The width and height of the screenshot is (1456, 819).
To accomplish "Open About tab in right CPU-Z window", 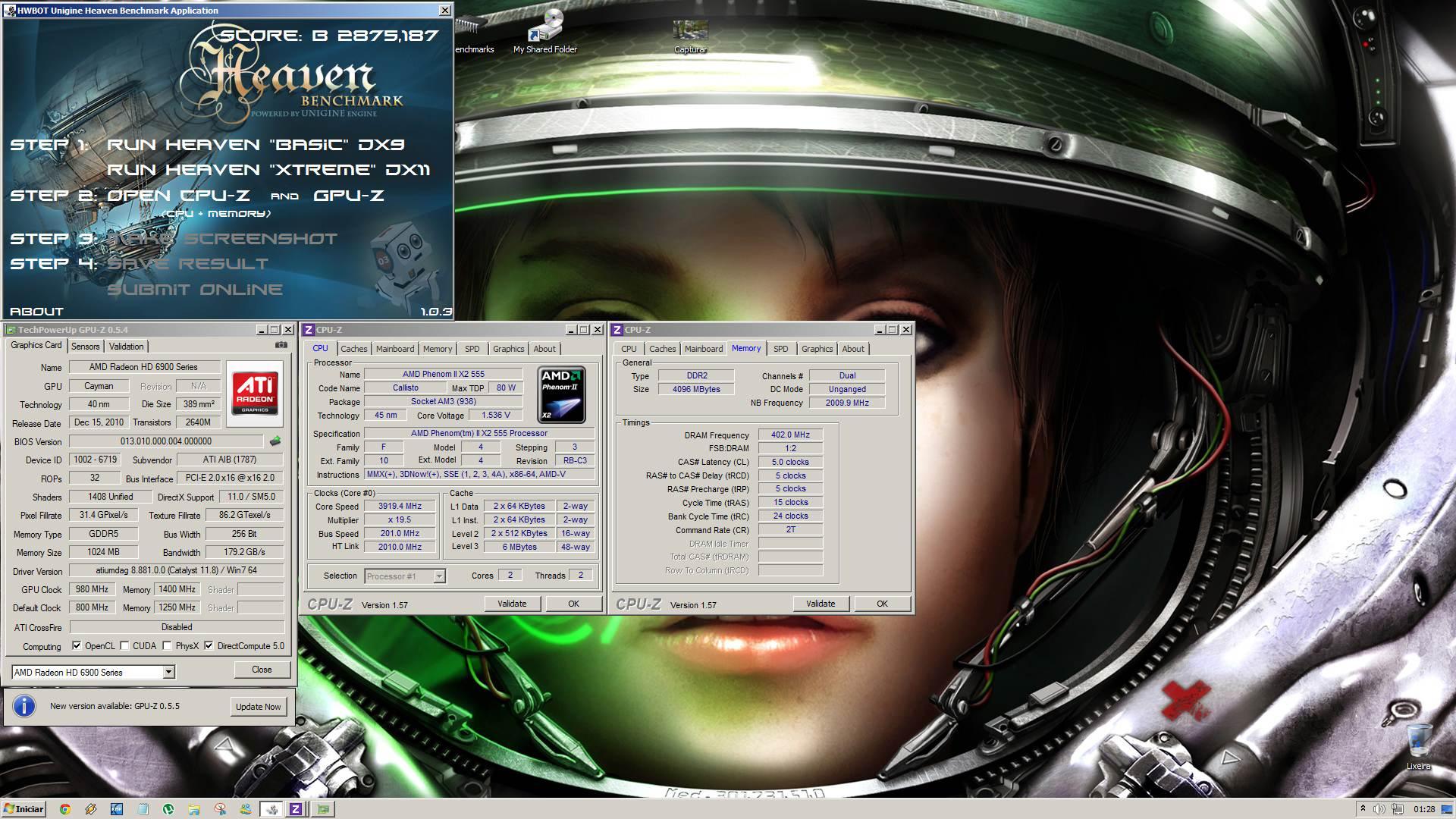I will 852,349.
